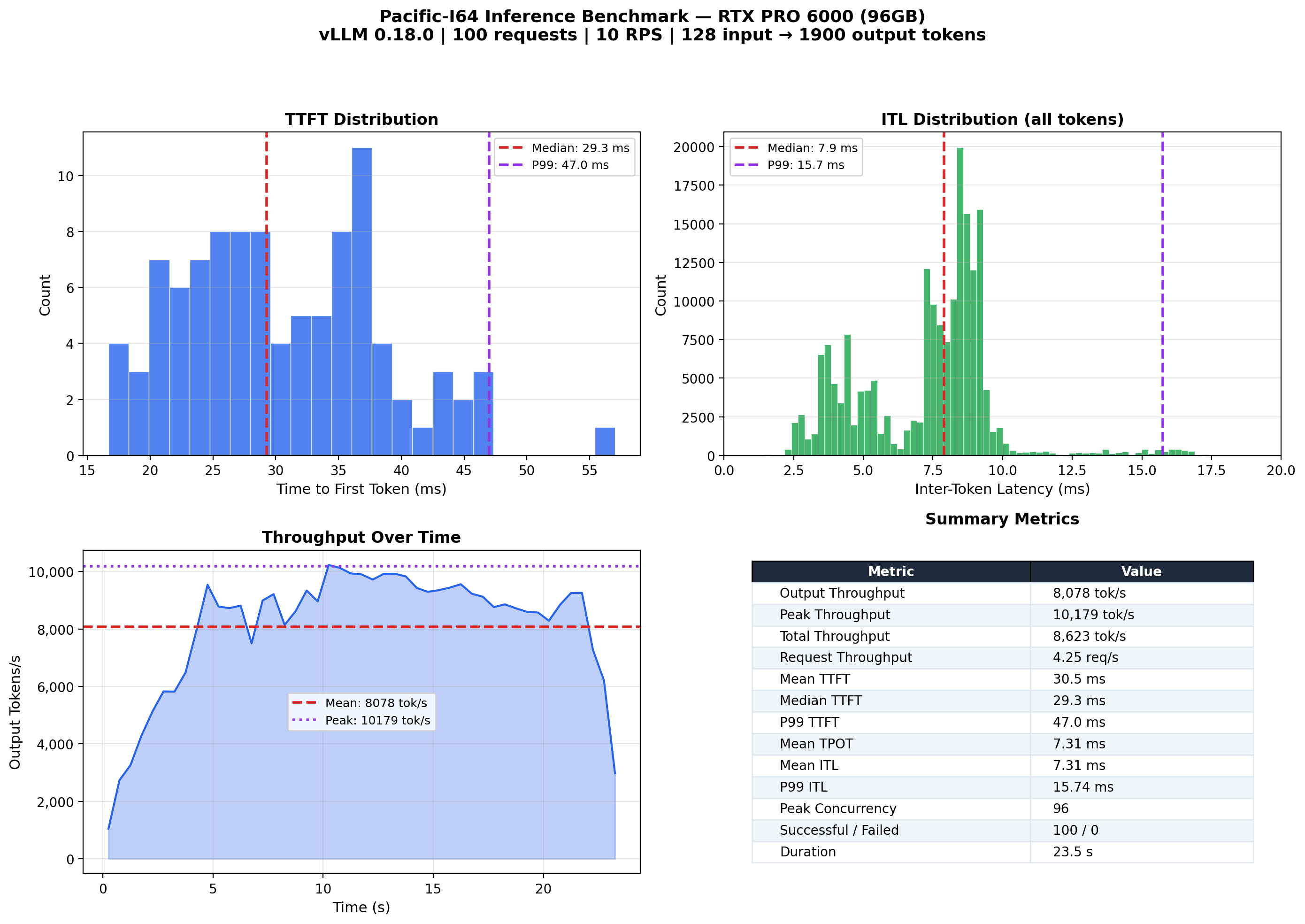Click the Pacific-I64 benchmark title text
Screen dimensions: 1305x924
[652, 16]
